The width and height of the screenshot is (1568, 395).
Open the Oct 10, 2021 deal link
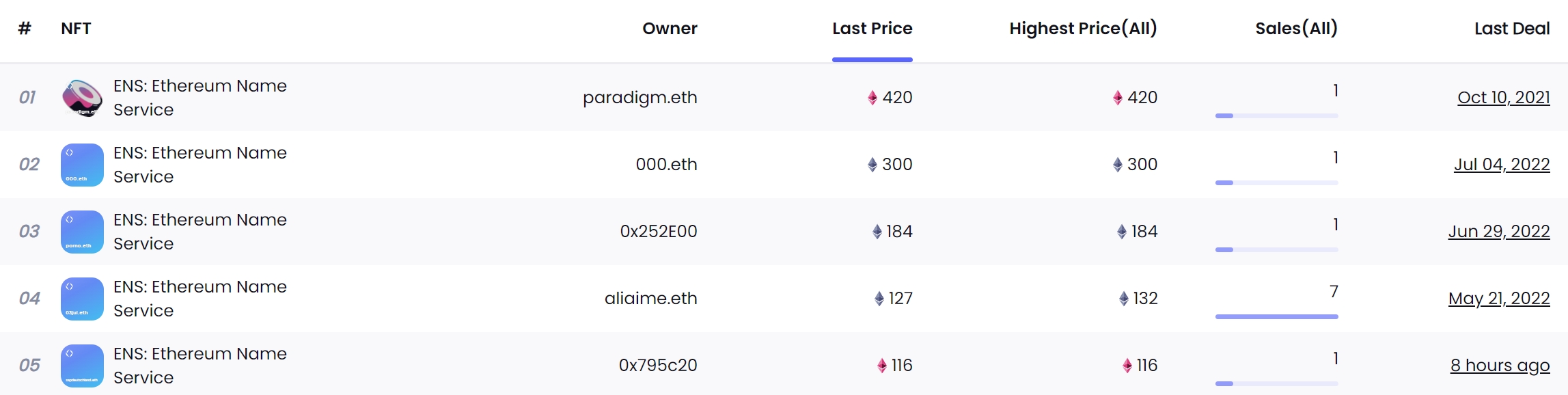[x=1503, y=98]
